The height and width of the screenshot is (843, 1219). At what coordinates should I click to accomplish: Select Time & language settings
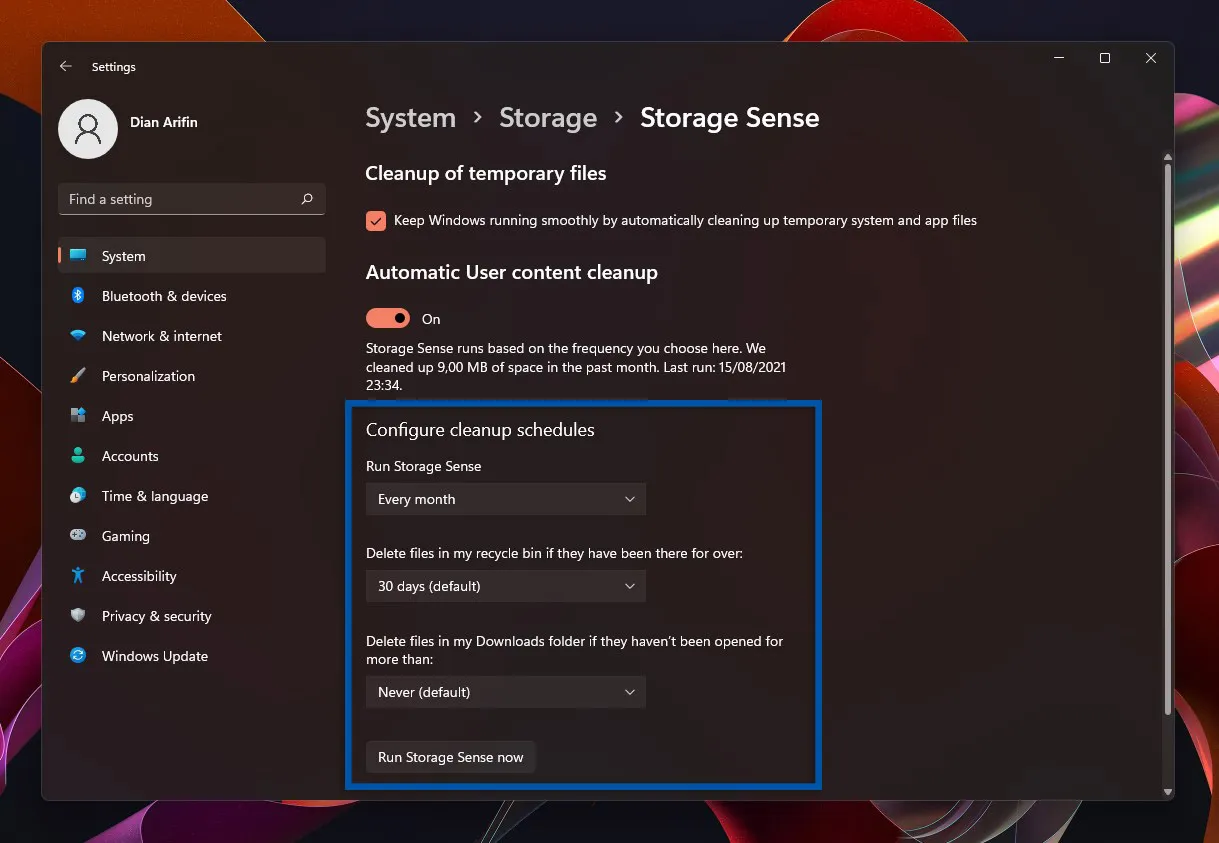(x=154, y=496)
